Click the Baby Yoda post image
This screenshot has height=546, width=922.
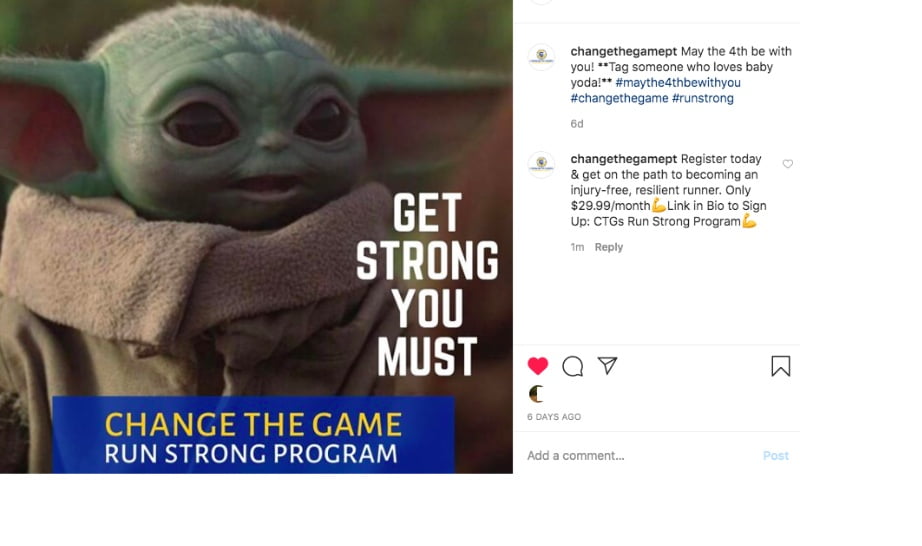pos(256,237)
